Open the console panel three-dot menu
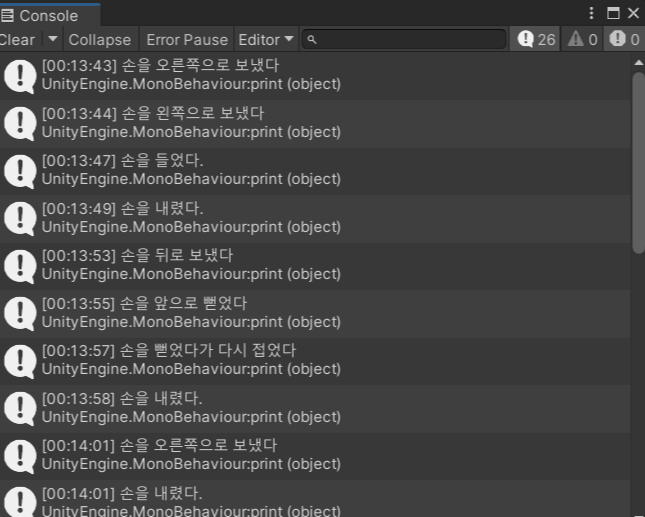645x517 pixels. point(591,13)
